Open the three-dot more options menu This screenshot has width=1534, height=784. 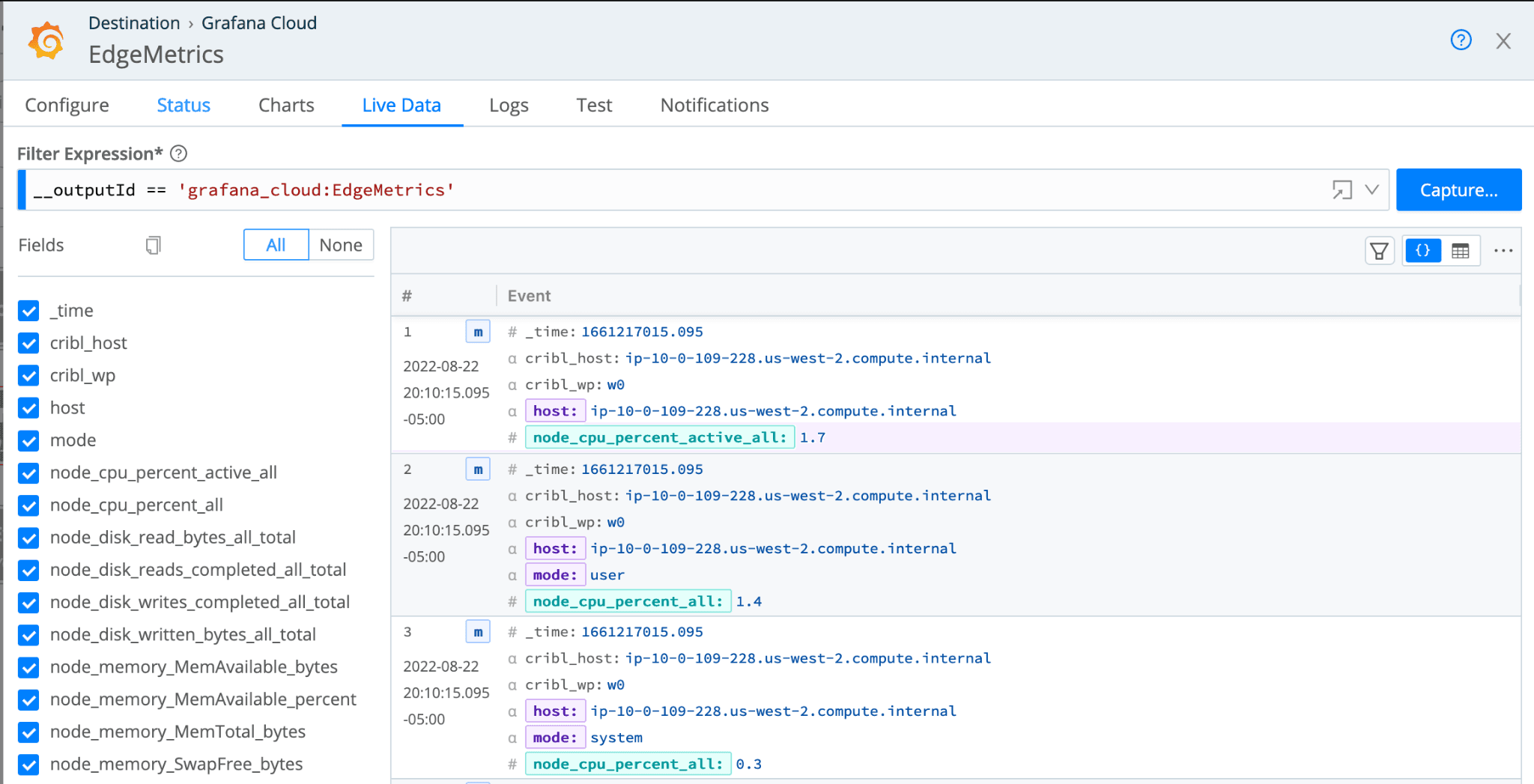[x=1503, y=251]
